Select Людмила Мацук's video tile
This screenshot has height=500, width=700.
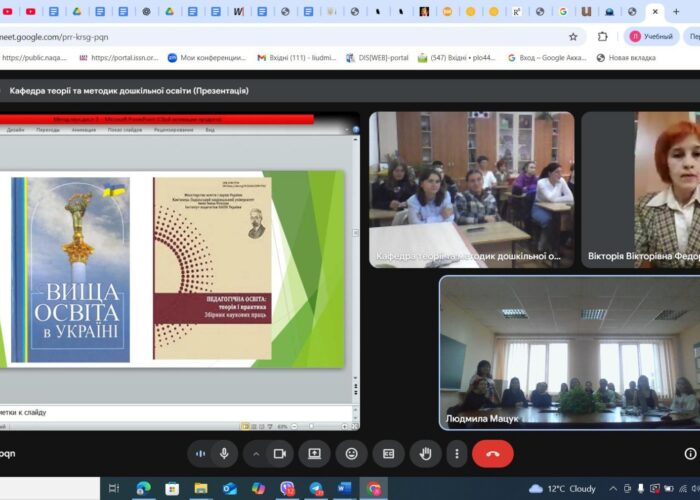(x=568, y=352)
